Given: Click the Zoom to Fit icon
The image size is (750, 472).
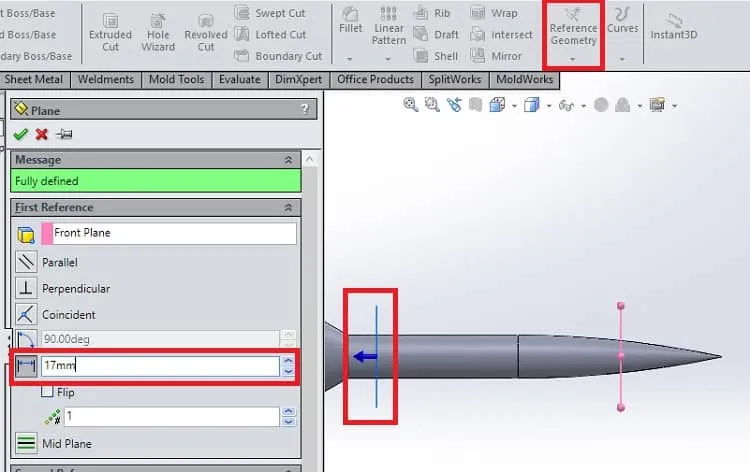Looking at the screenshot, I should coord(410,105).
